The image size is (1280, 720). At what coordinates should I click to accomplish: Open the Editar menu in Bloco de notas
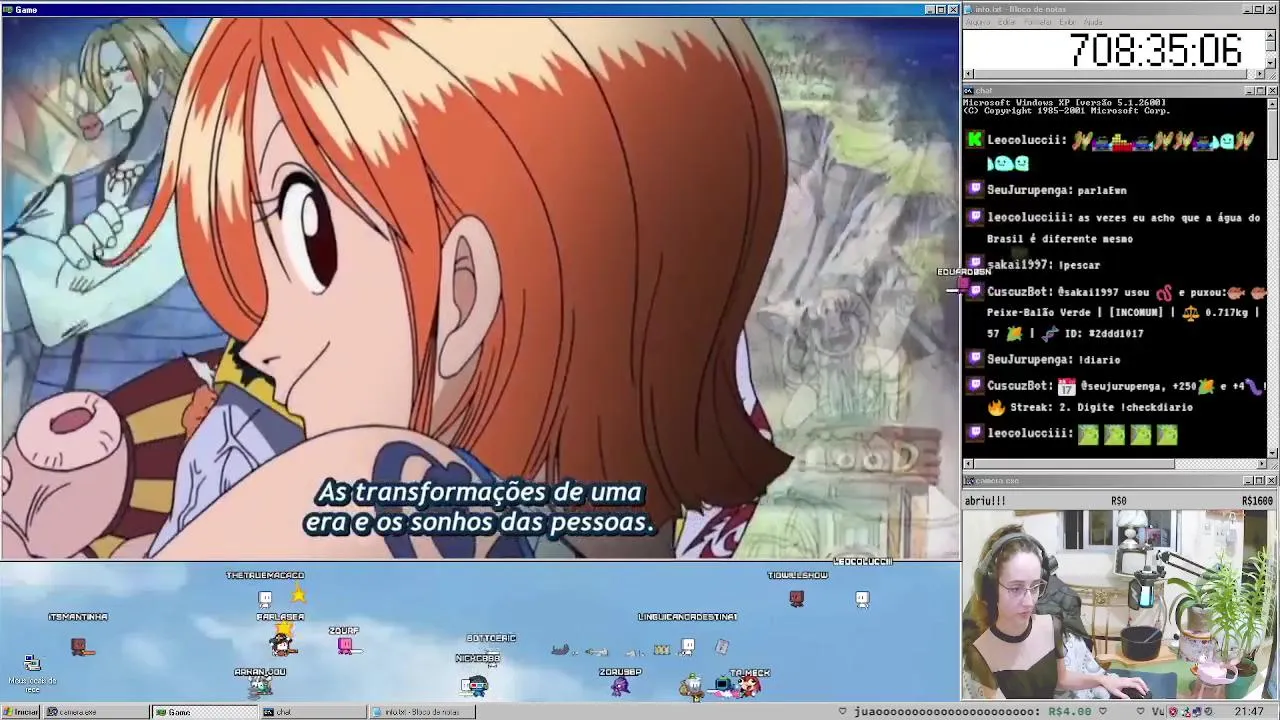tap(1007, 22)
